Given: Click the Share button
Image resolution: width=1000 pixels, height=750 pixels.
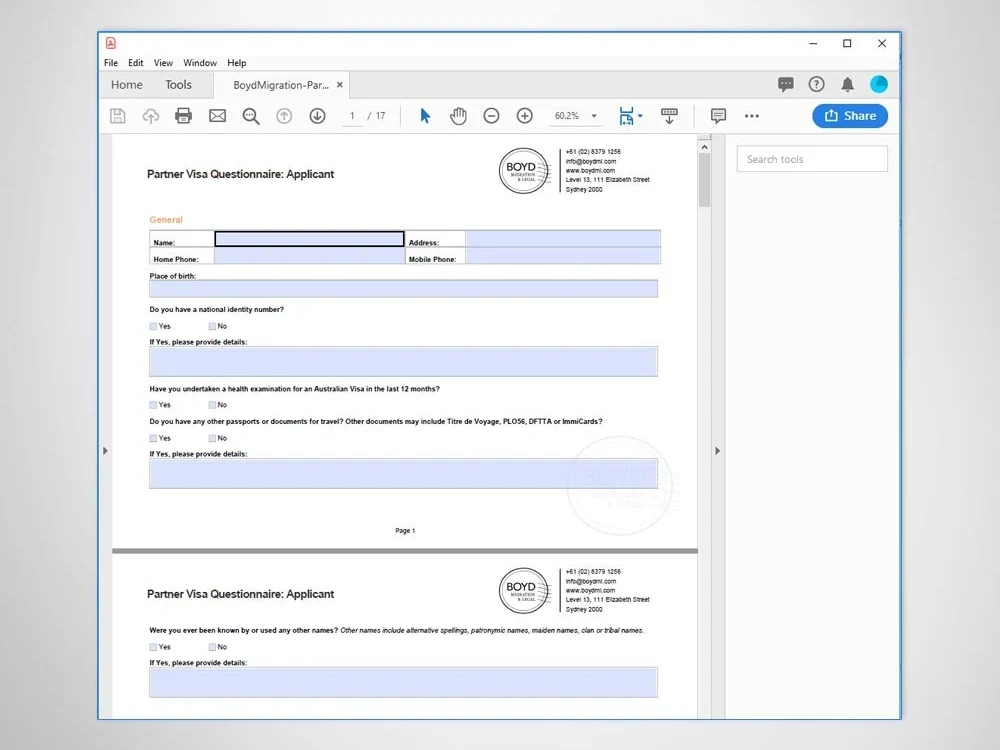Looking at the screenshot, I should point(850,115).
